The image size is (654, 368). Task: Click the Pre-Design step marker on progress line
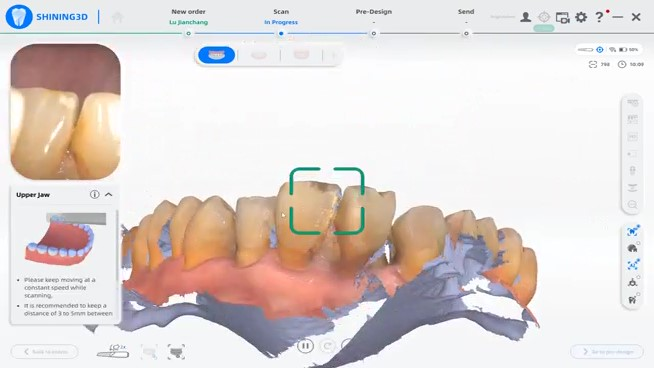point(373,33)
